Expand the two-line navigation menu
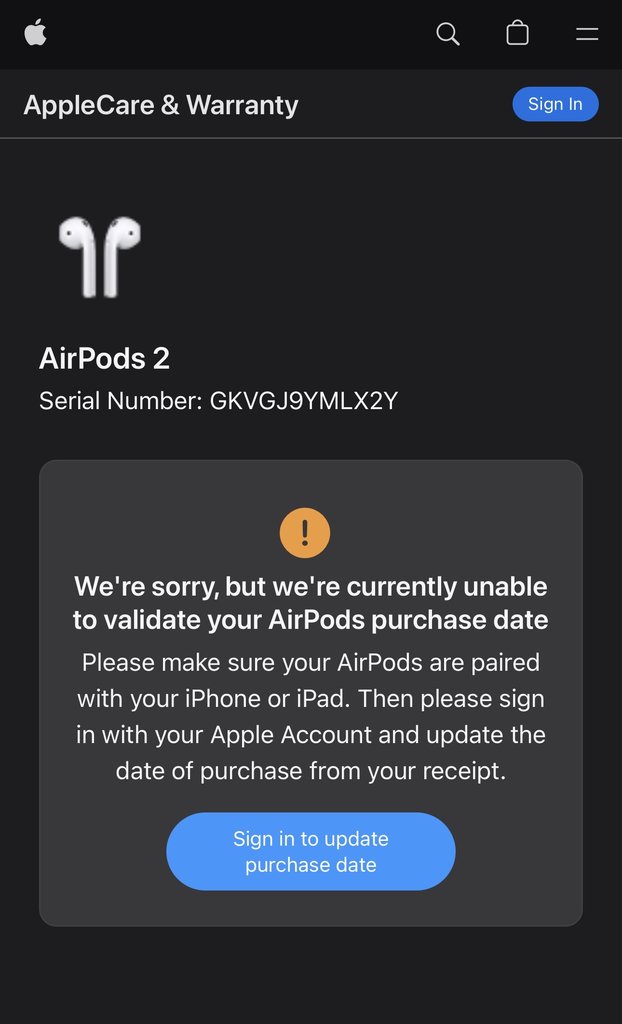622x1024 pixels. 587,34
